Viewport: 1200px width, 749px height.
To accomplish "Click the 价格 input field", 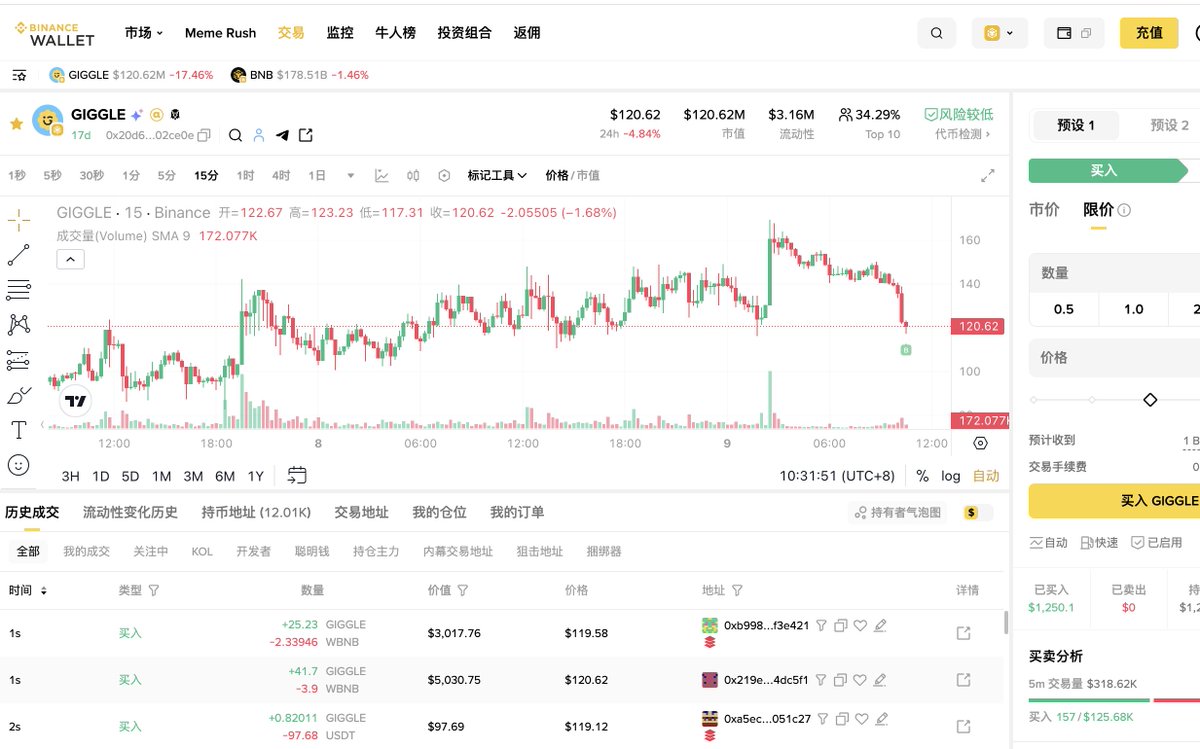I will click(1114, 358).
